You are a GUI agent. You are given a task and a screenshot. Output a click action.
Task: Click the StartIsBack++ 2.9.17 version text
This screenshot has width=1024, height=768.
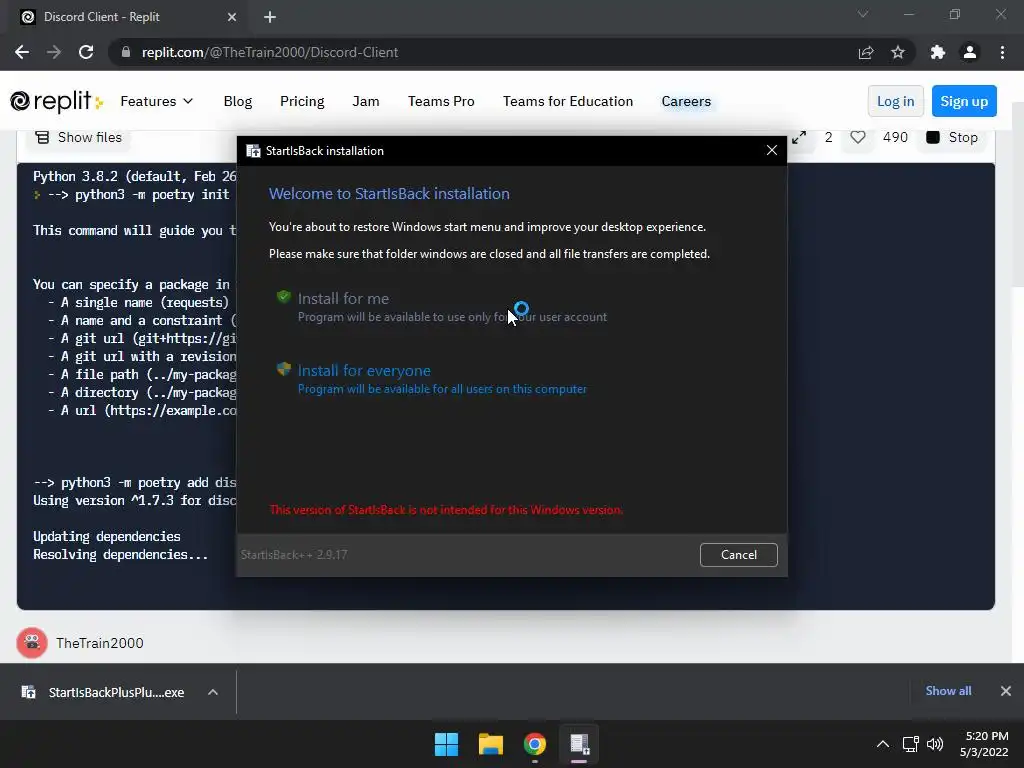coord(294,554)
